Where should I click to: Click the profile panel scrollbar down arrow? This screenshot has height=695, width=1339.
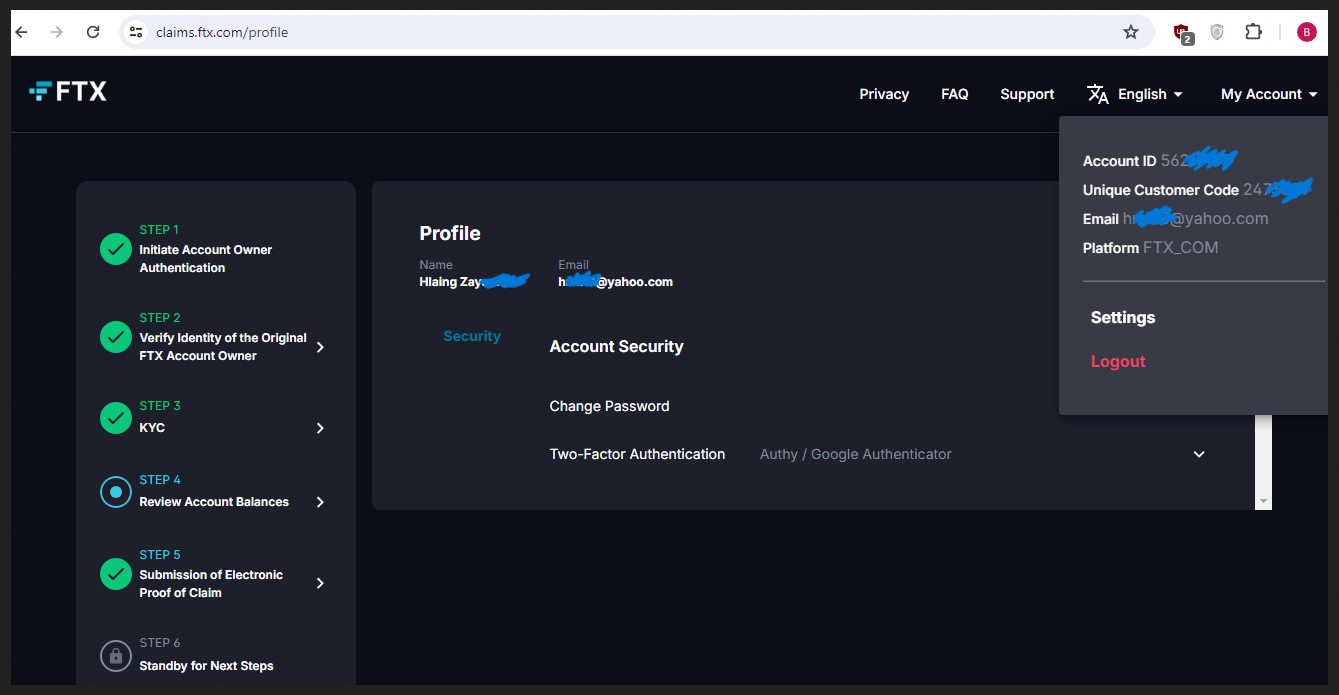(1263, 501)
